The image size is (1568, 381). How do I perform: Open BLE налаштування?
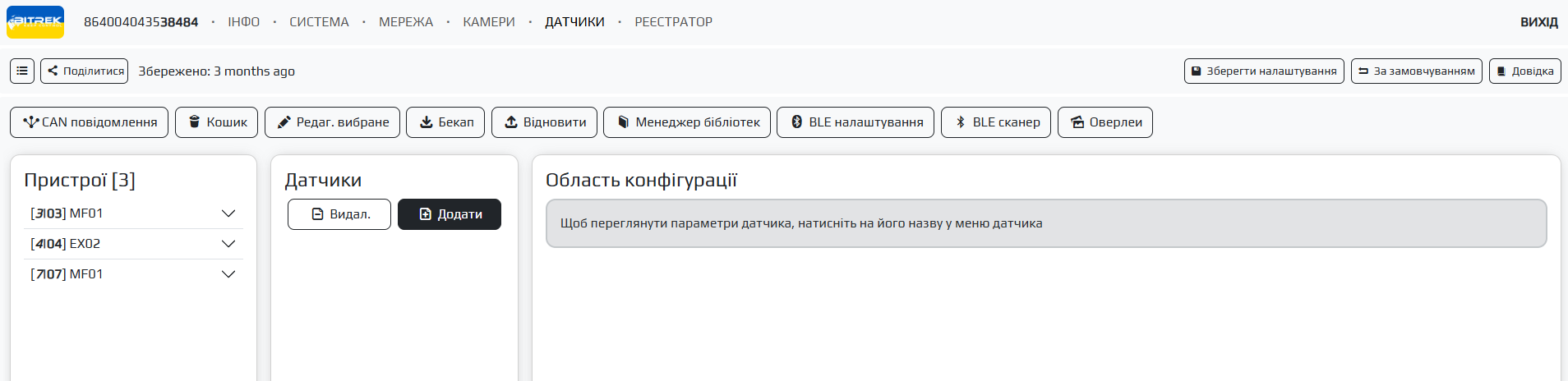pos(855,122)
